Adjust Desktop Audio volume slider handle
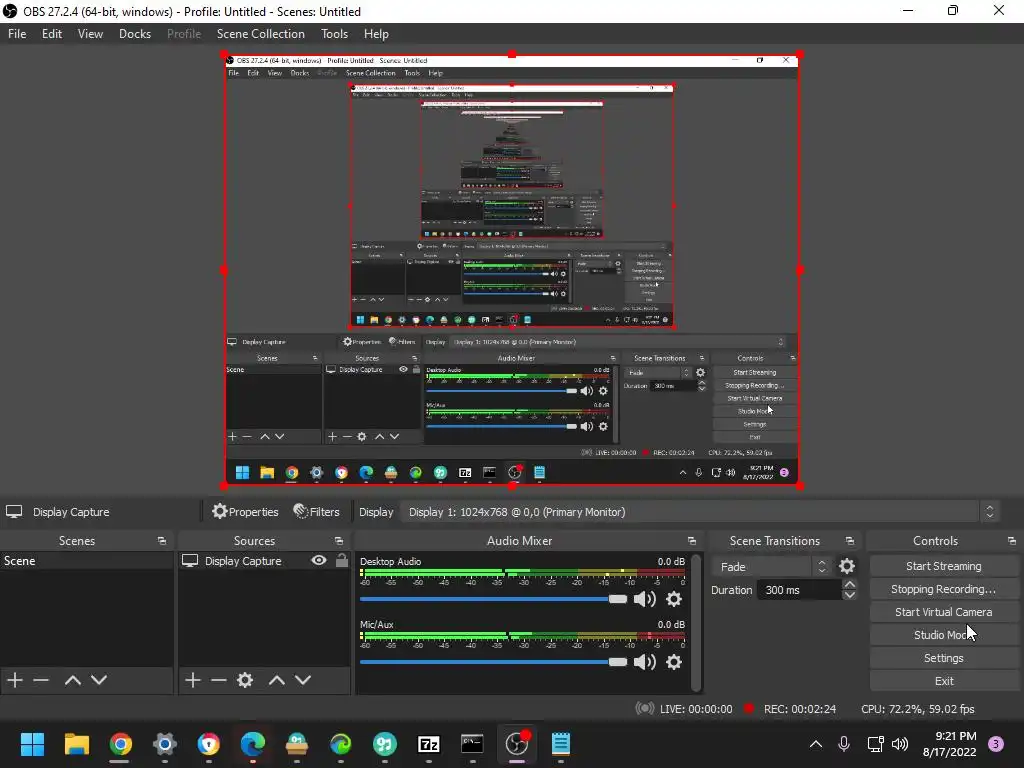 [617, 599]
